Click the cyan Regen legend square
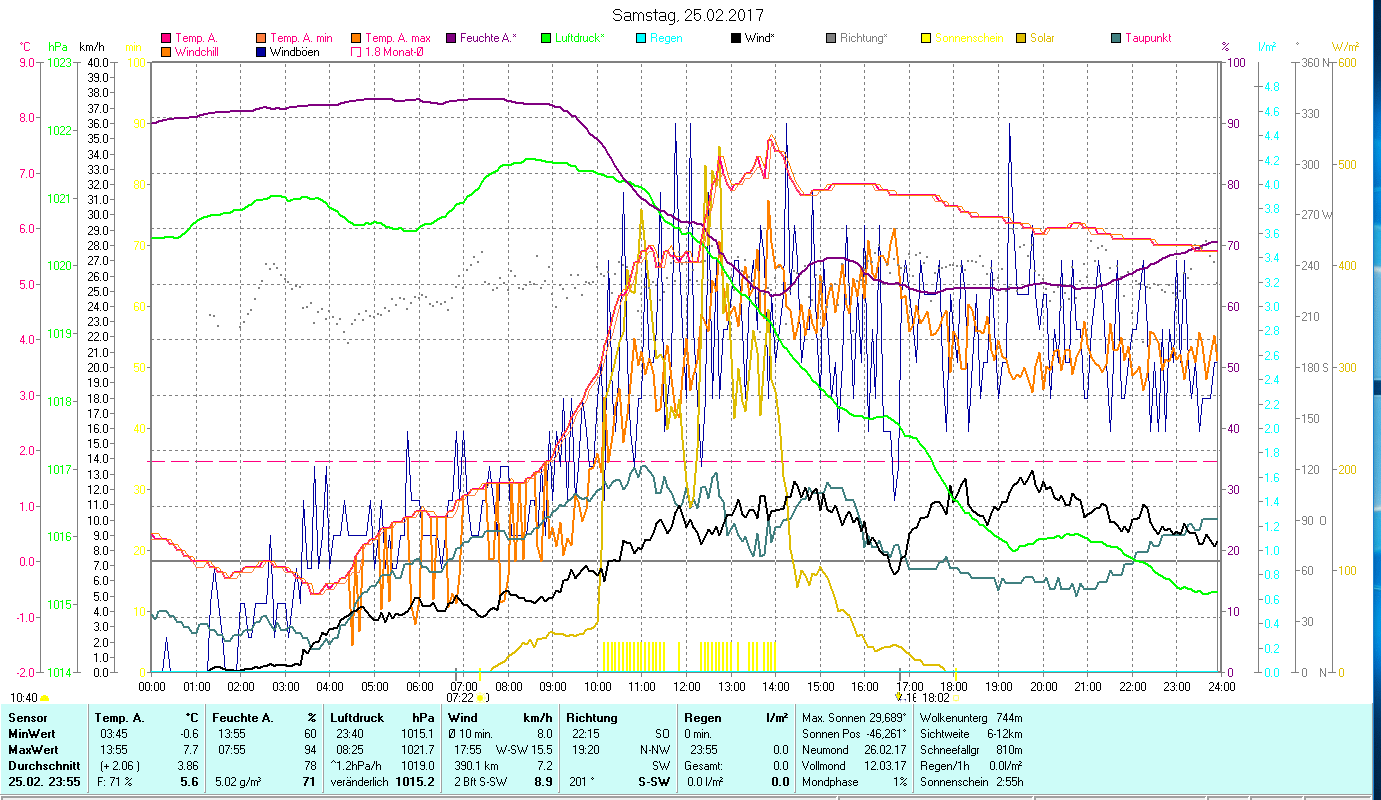The width and height of the screenshot is (1381, 800). (641, 38)
